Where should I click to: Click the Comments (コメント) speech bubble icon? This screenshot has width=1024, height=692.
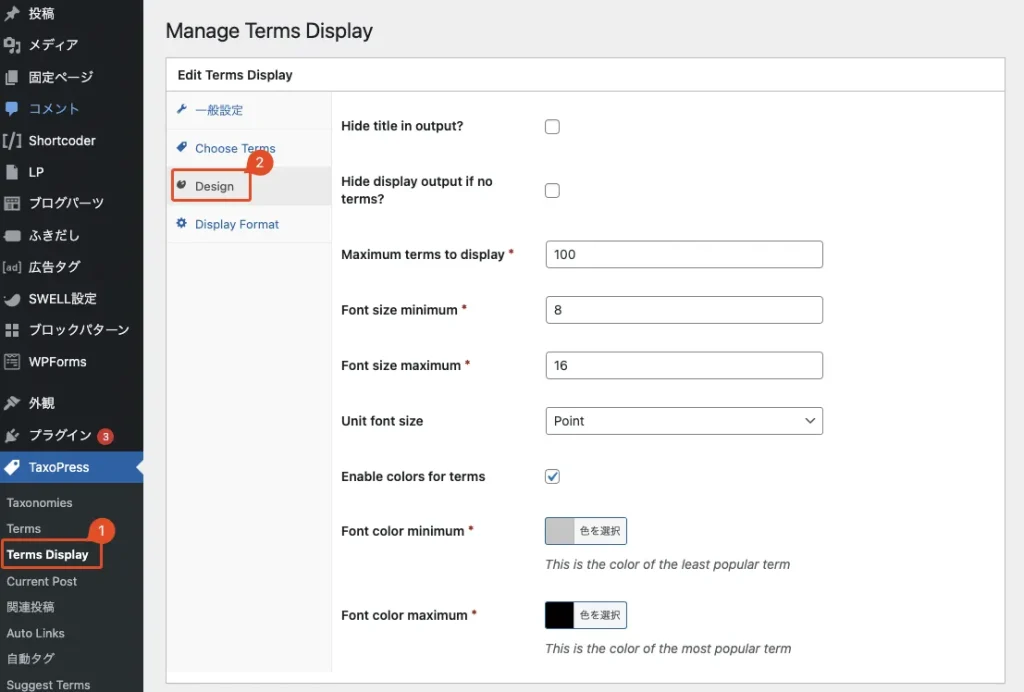tap(12, 108)
